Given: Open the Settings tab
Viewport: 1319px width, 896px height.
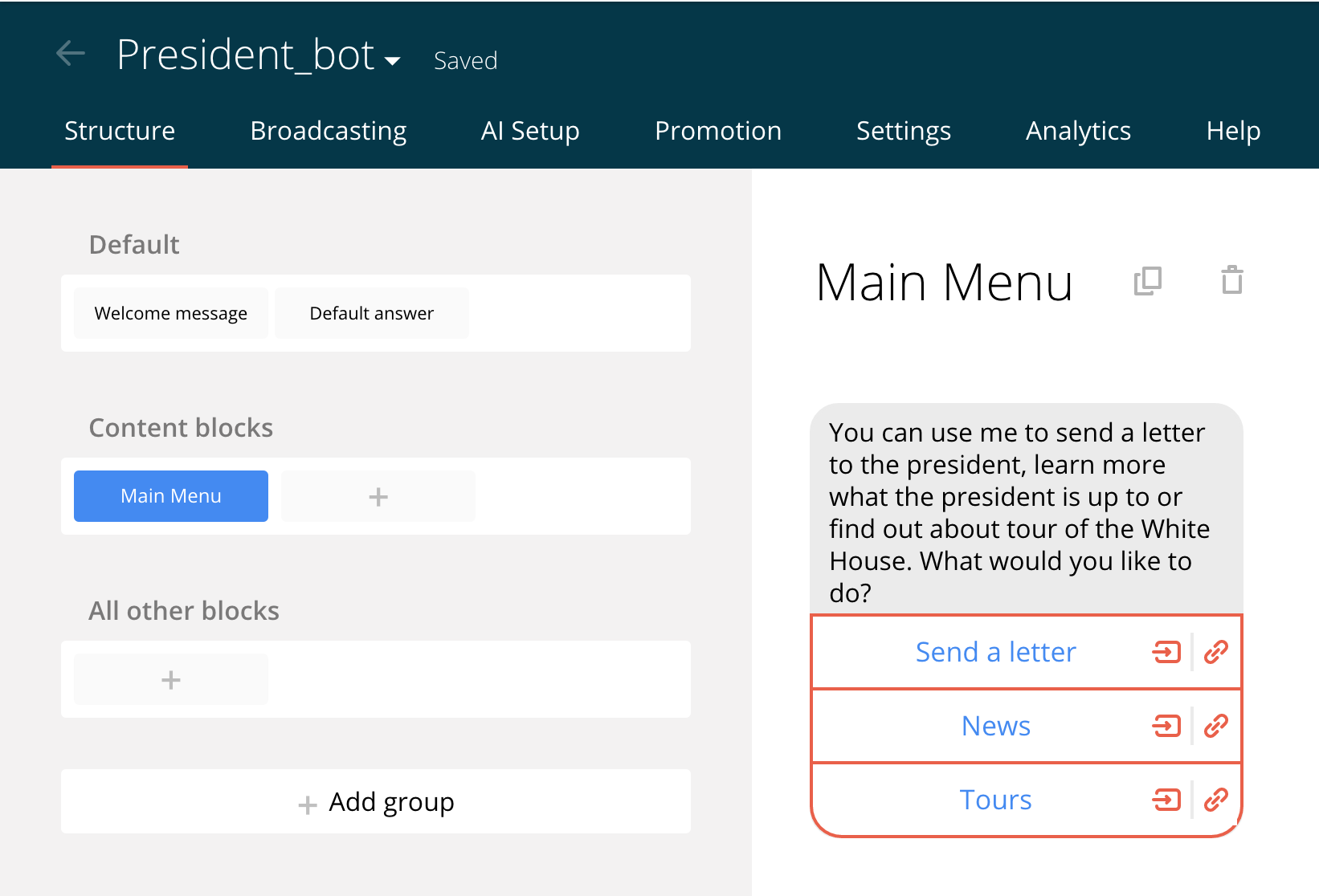Looking at the screenshot, I should click(903, 131).
